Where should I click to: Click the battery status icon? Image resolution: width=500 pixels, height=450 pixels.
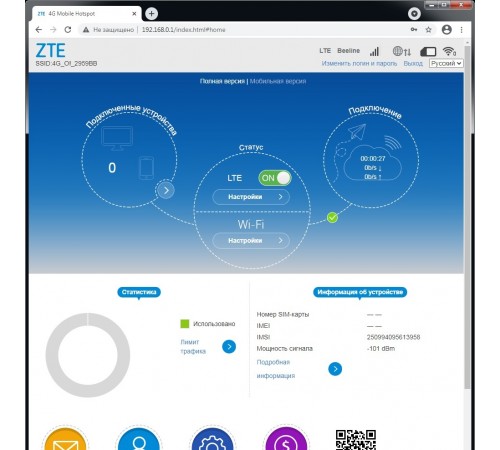tap(428, 52)
